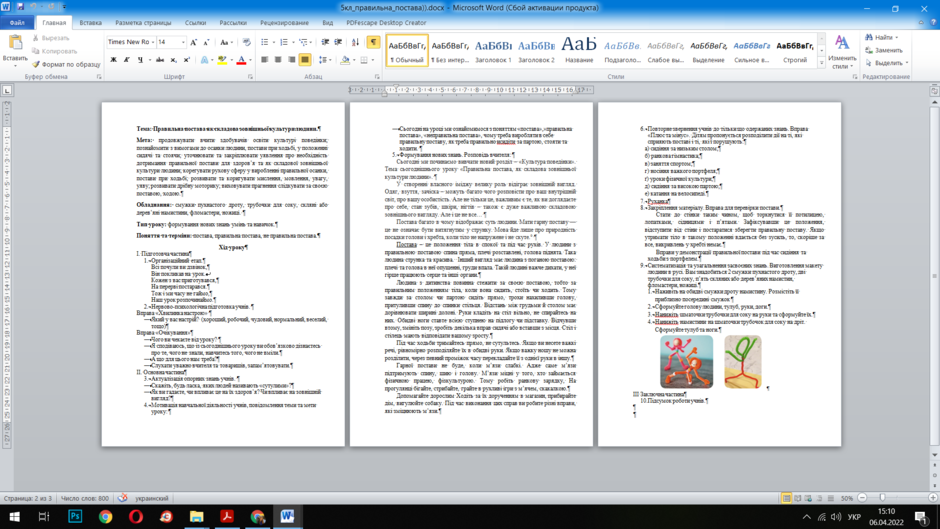Click Format Painter (Формат по образцу)
940x529 pixels.
pyautogui.click(x=66, y=64)
